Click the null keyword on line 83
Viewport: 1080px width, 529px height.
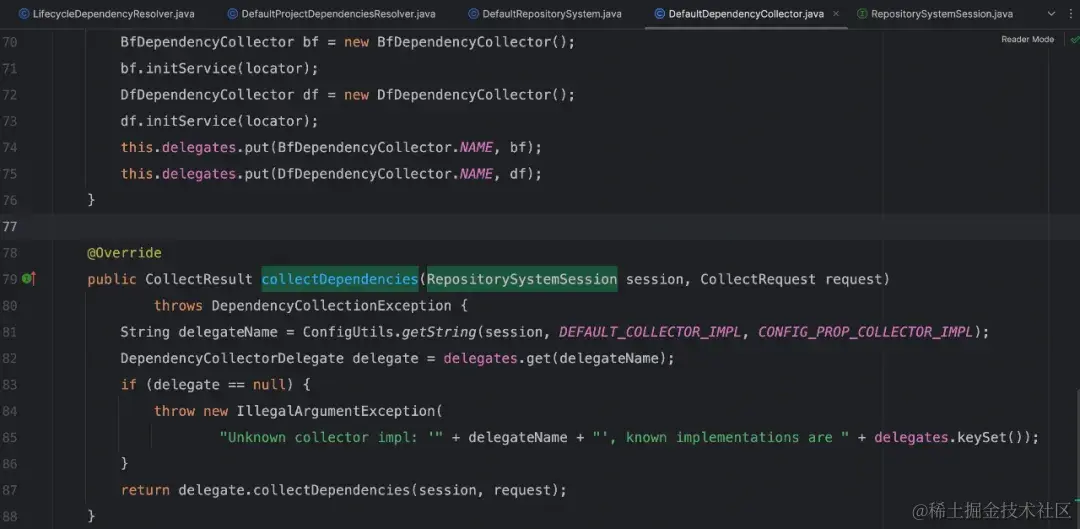click(x=269, y=384)
